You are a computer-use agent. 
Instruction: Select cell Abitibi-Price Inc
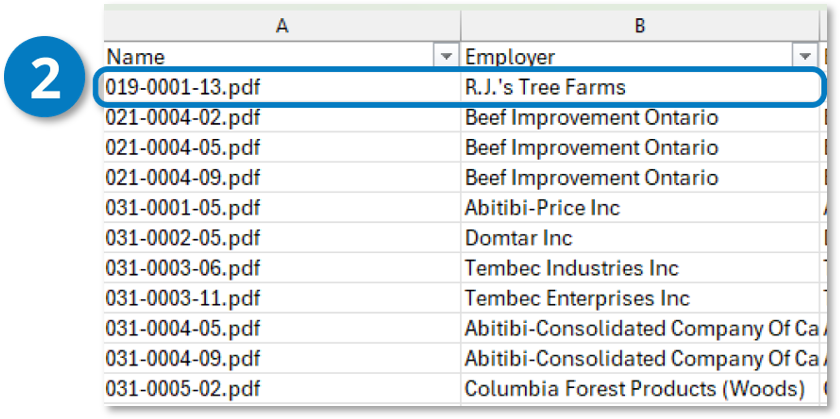640,207
